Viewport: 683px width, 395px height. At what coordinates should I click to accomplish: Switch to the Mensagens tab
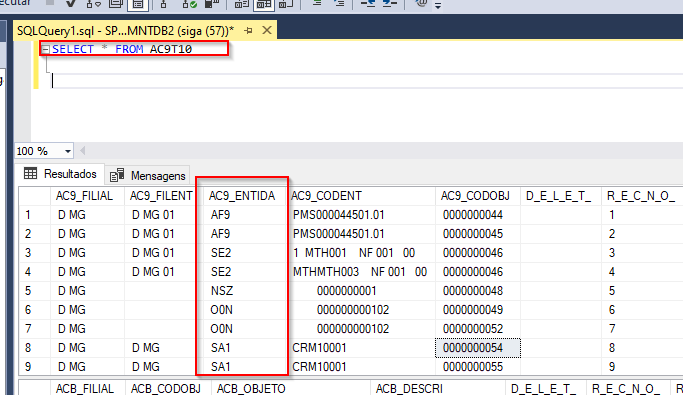tap(148, 176)
